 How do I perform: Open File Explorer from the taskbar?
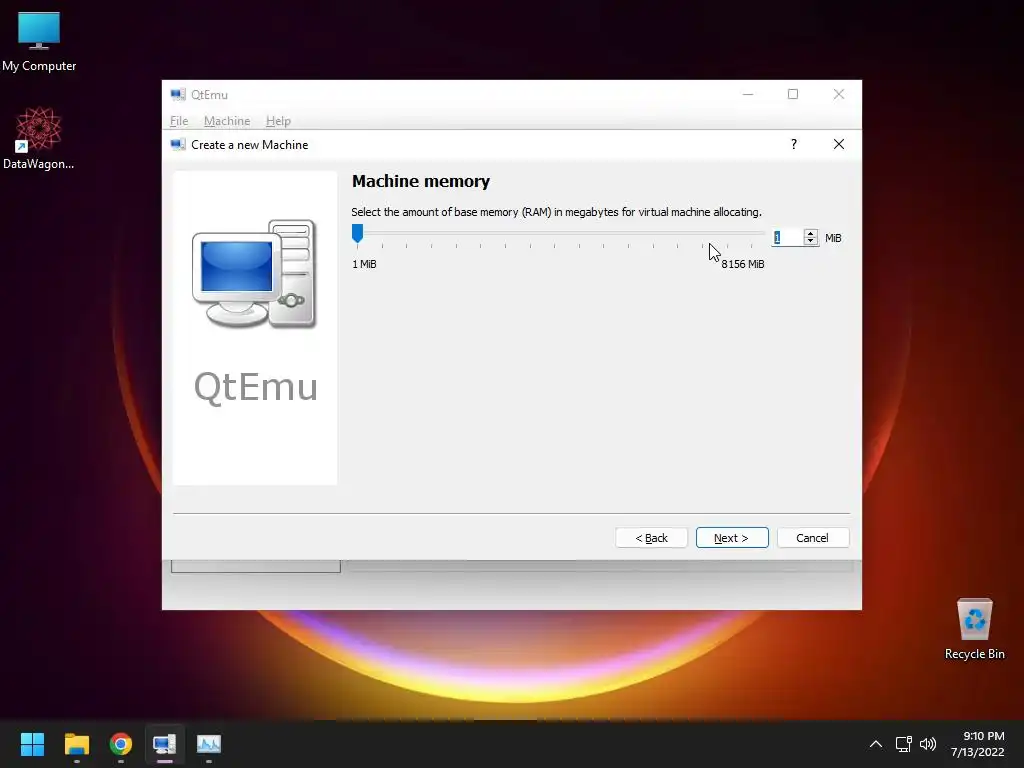click(76, 744)
